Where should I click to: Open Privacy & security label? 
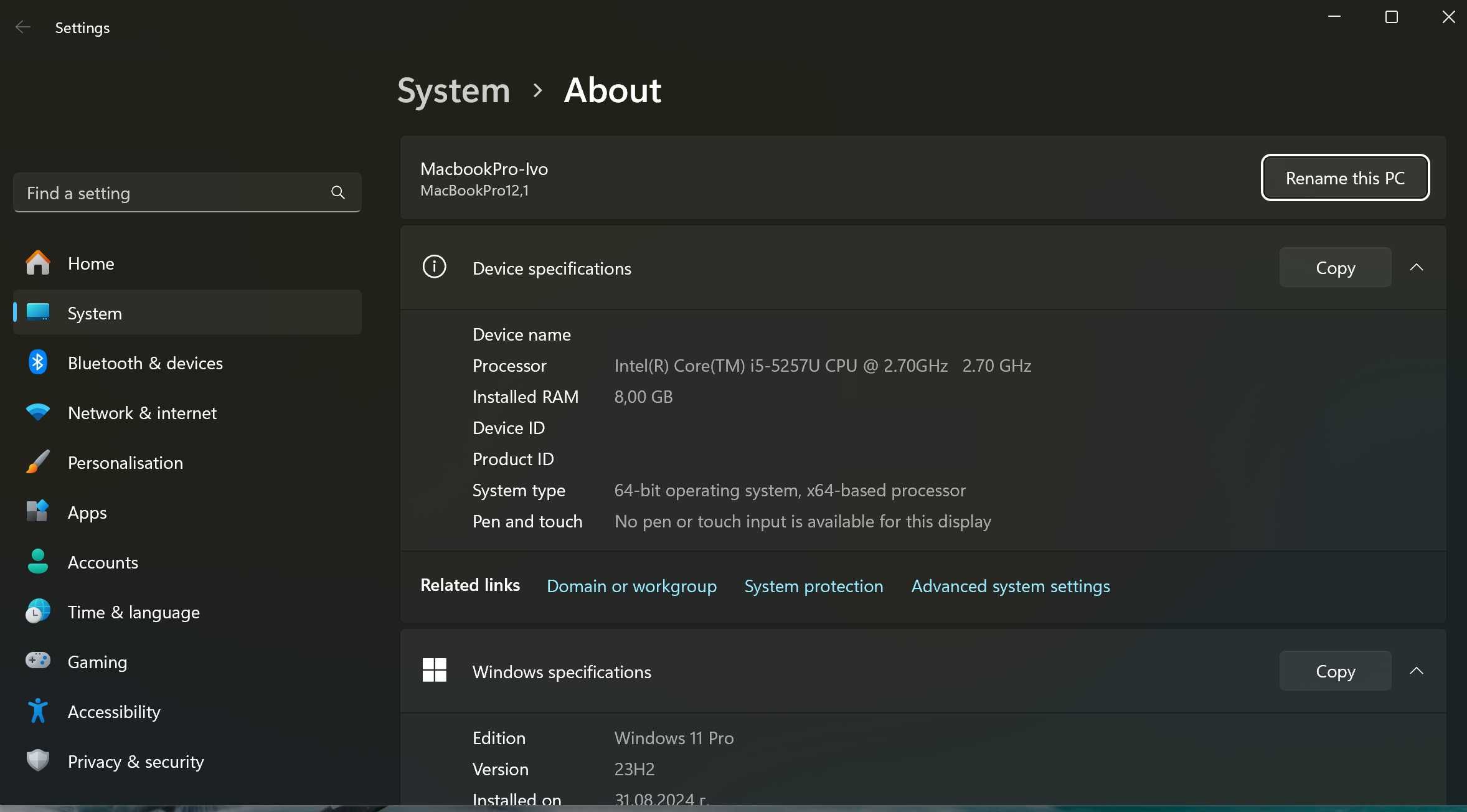136,762
